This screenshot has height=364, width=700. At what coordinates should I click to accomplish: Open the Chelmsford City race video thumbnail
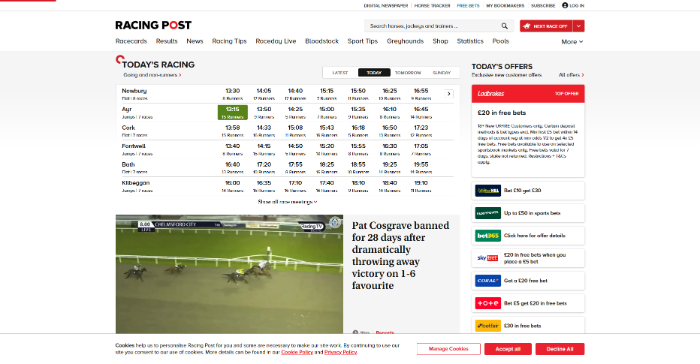[x=229, y=274]
